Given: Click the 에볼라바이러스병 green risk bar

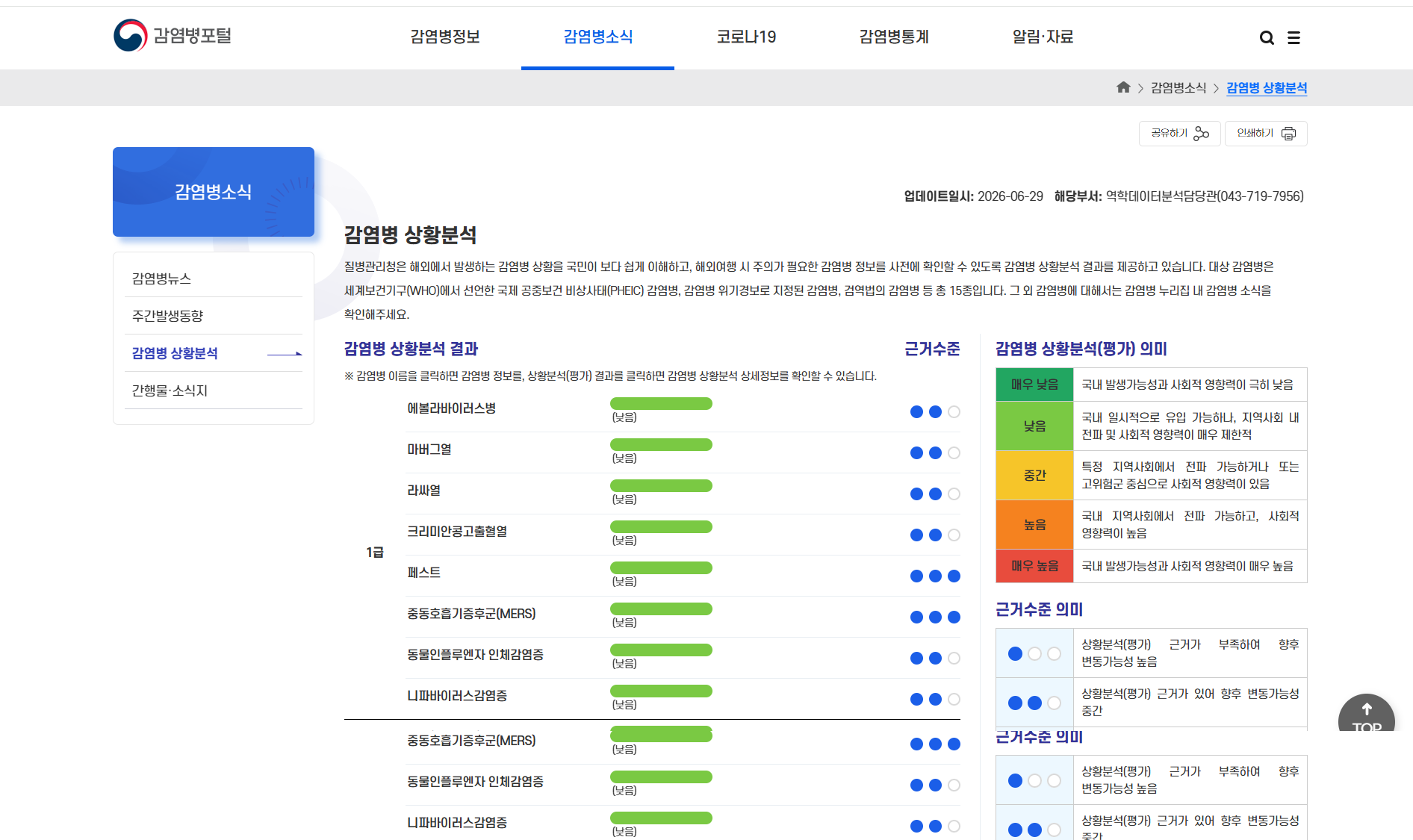Looking at the screenshot, I should [662, 404].
